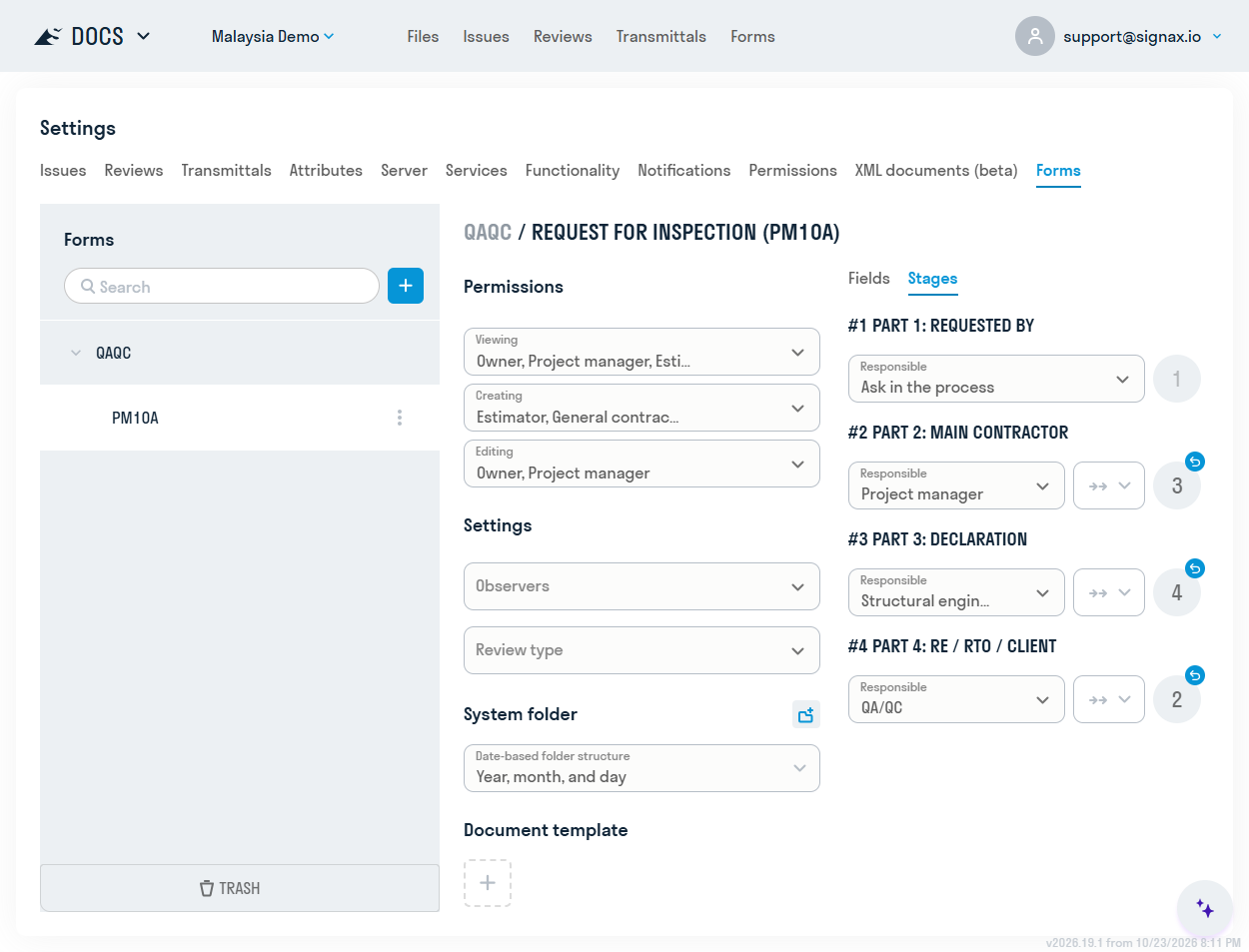Expand the support@signax.io account menu
The height and width of the screenshot is (952, 1249).
pyautogui.click(x=1217, y=36)
